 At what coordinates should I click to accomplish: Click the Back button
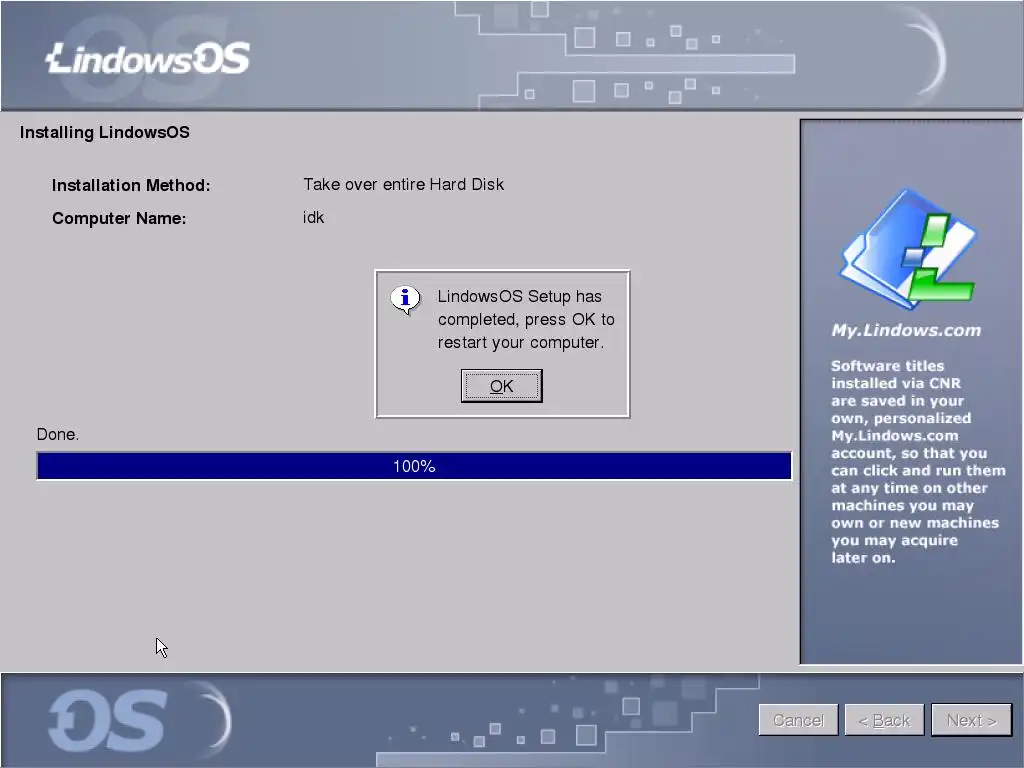(x=884, y=720)
